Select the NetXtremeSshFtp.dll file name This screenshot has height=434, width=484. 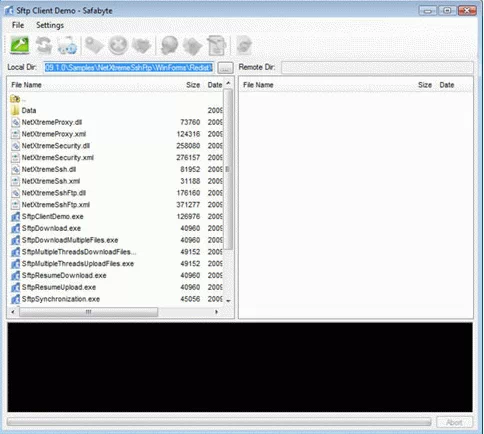tap(54, 193)
